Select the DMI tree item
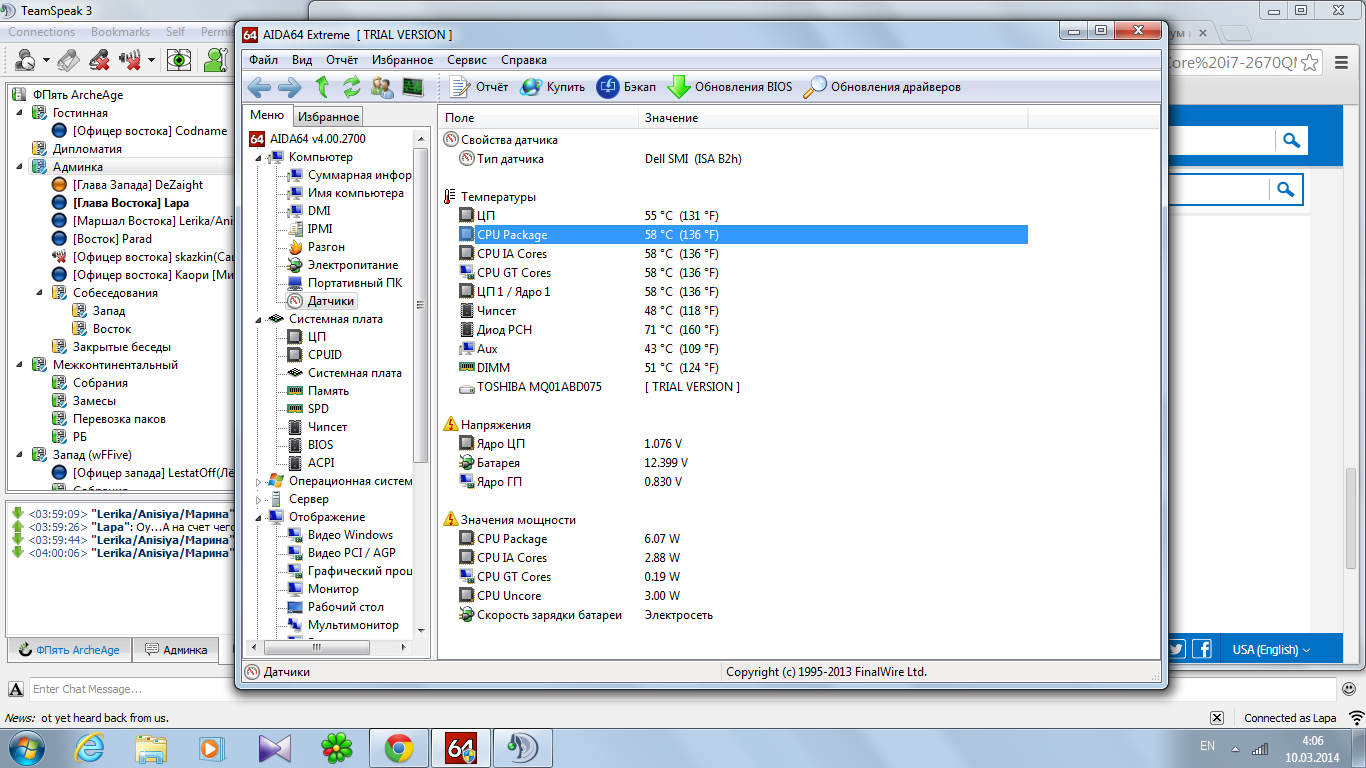 tap(309, 211)
